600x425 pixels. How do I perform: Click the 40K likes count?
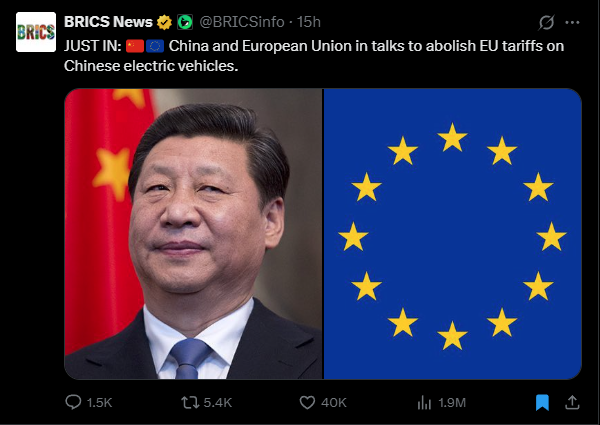[334, 402]
